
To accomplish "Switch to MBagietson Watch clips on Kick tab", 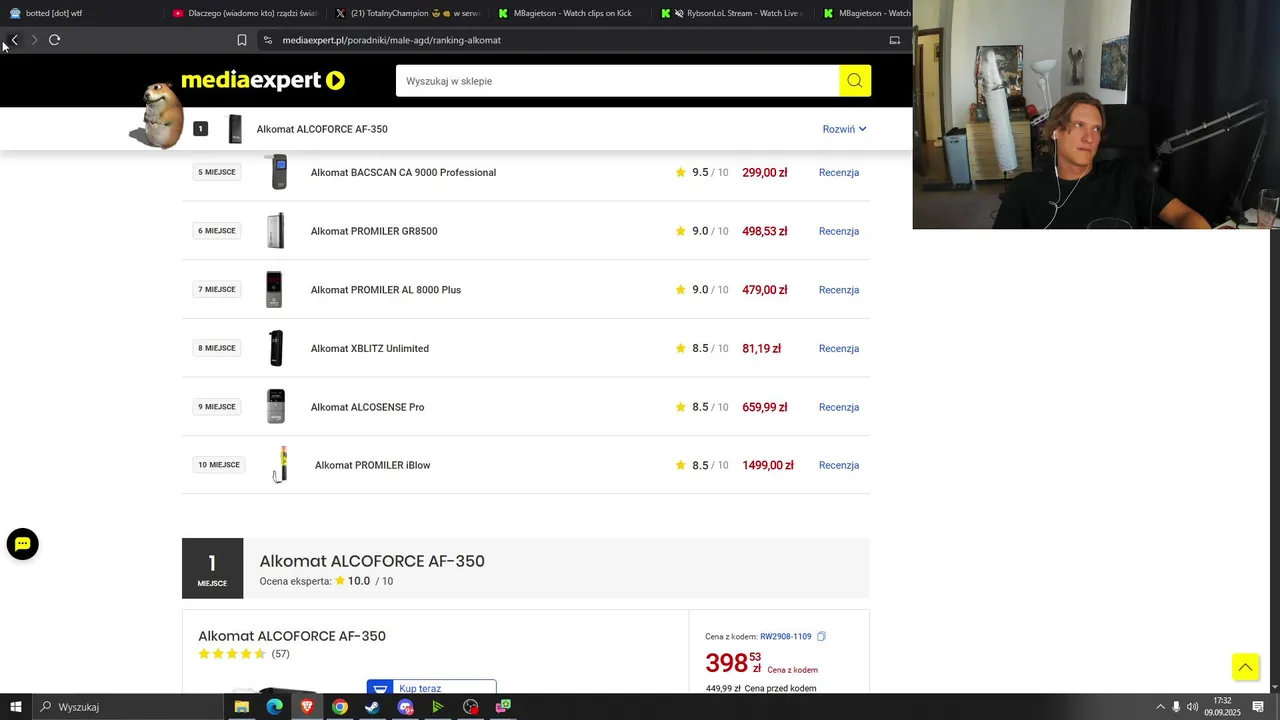I will click(x=570, y=13).
